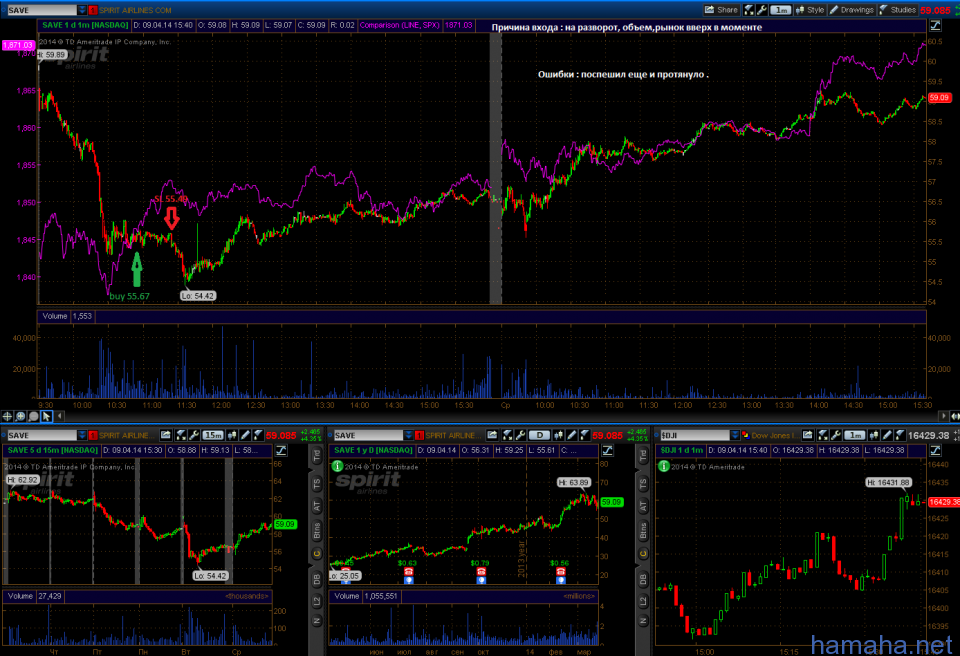Click earnings phone icon under $0.79
960x656 pixels.
coord(481,571)
